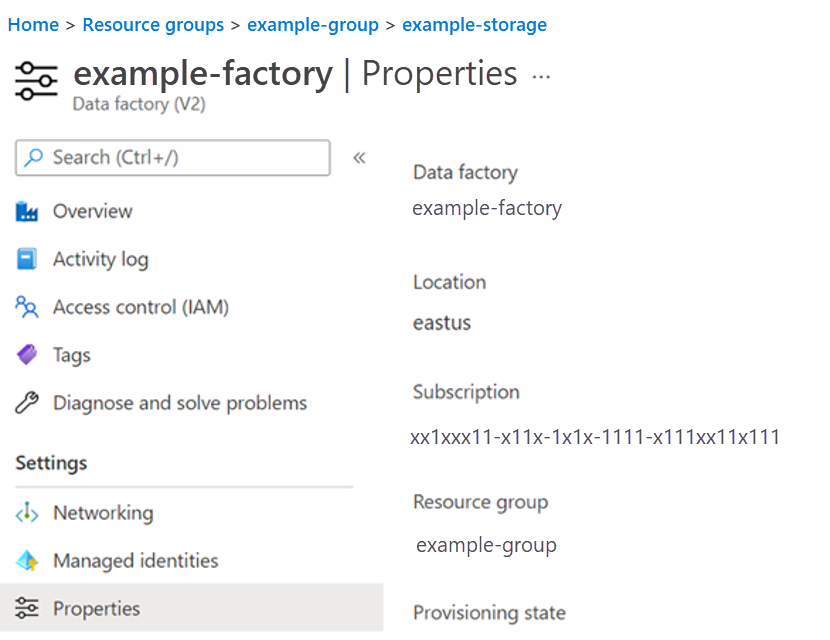Click the magnifier icon in the search box
The height and width of the screenshot is (640, 830).
coord(34,157)
